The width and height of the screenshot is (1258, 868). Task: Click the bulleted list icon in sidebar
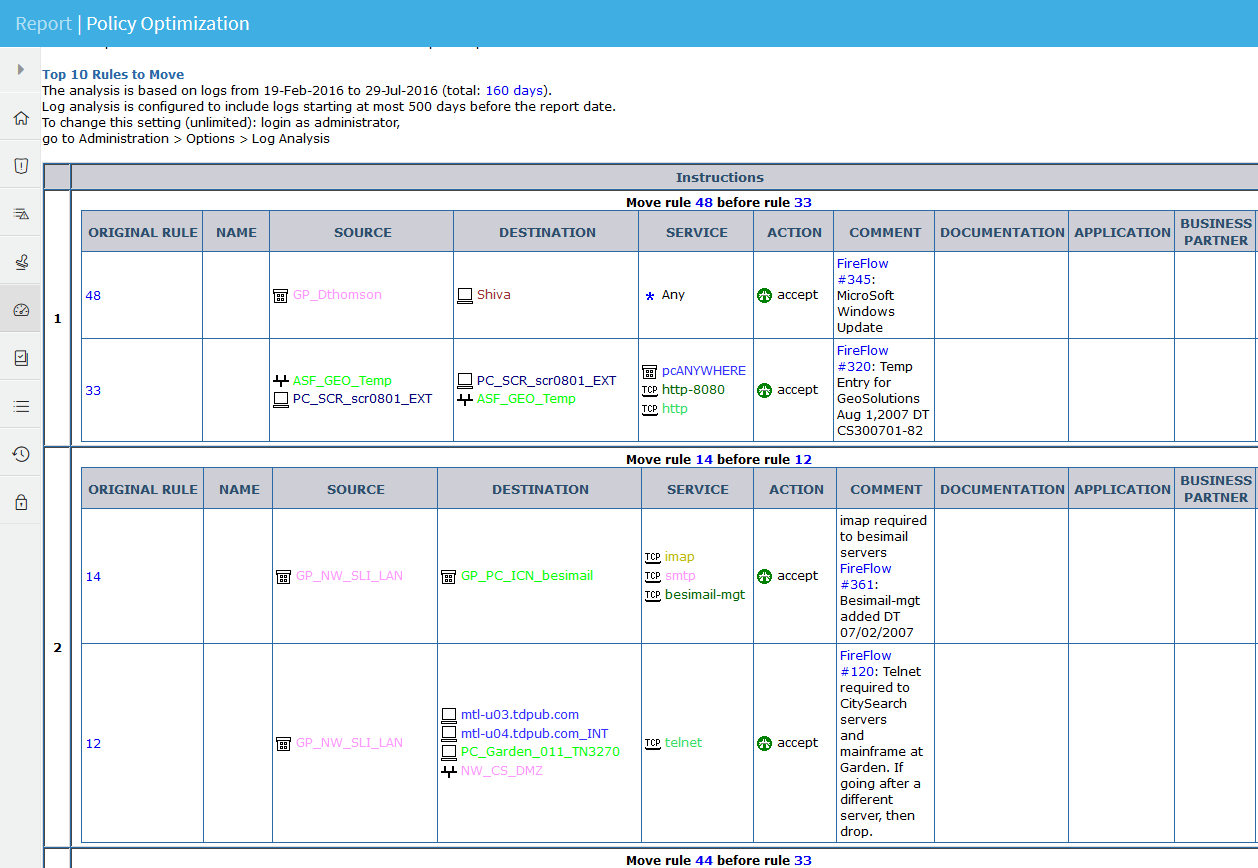point(21,406)
